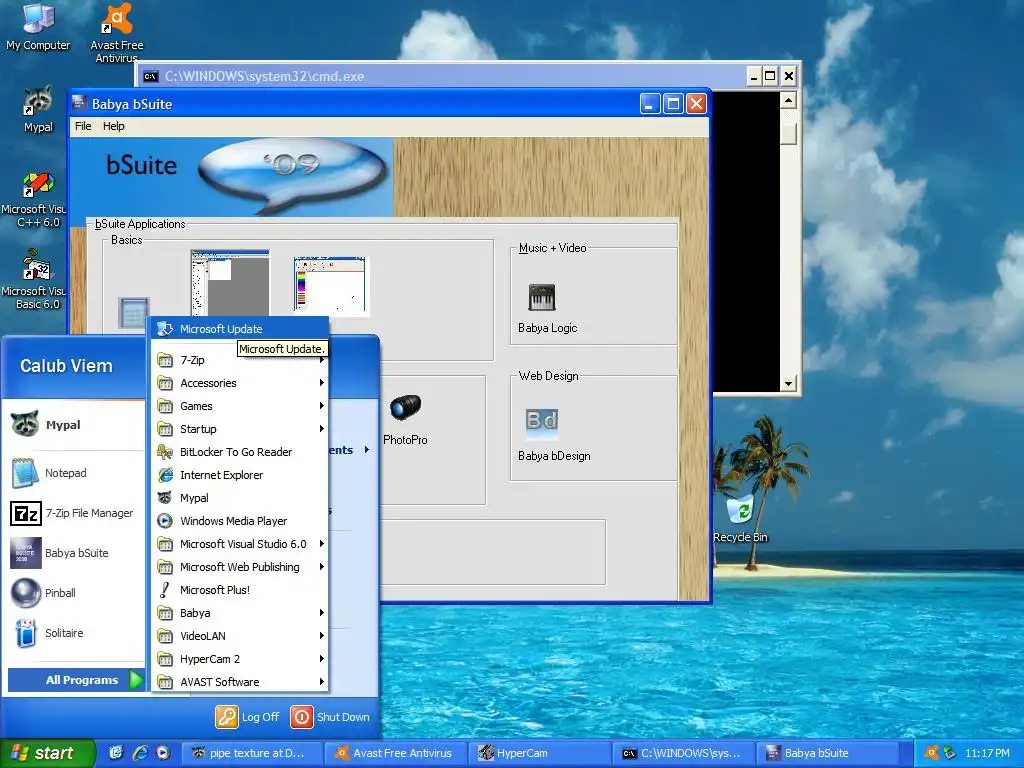Expand the 7-Zip programs folder
This screenshot has width=1024, height=768.
tap(240, 360)
